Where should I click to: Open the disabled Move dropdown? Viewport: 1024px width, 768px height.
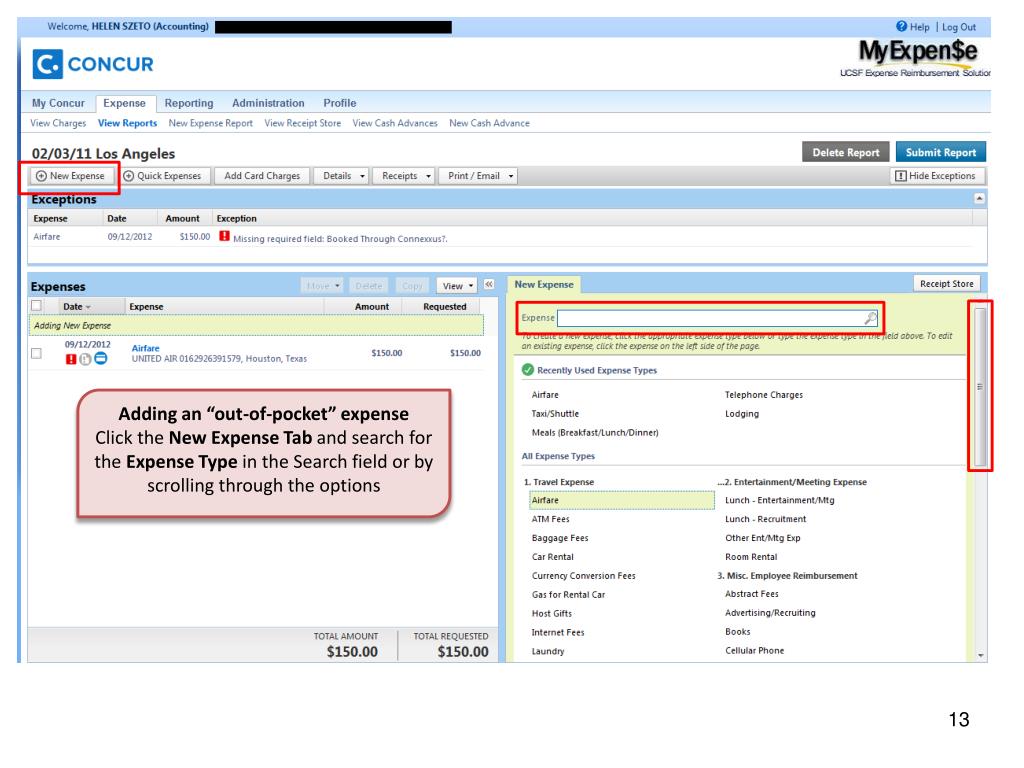tap(322, 286)
